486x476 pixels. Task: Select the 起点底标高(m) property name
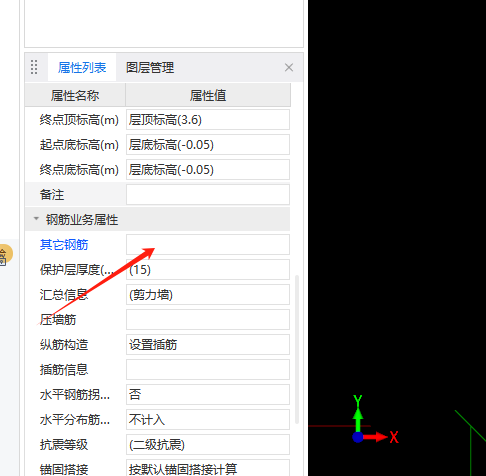click(x=79, y=145)
